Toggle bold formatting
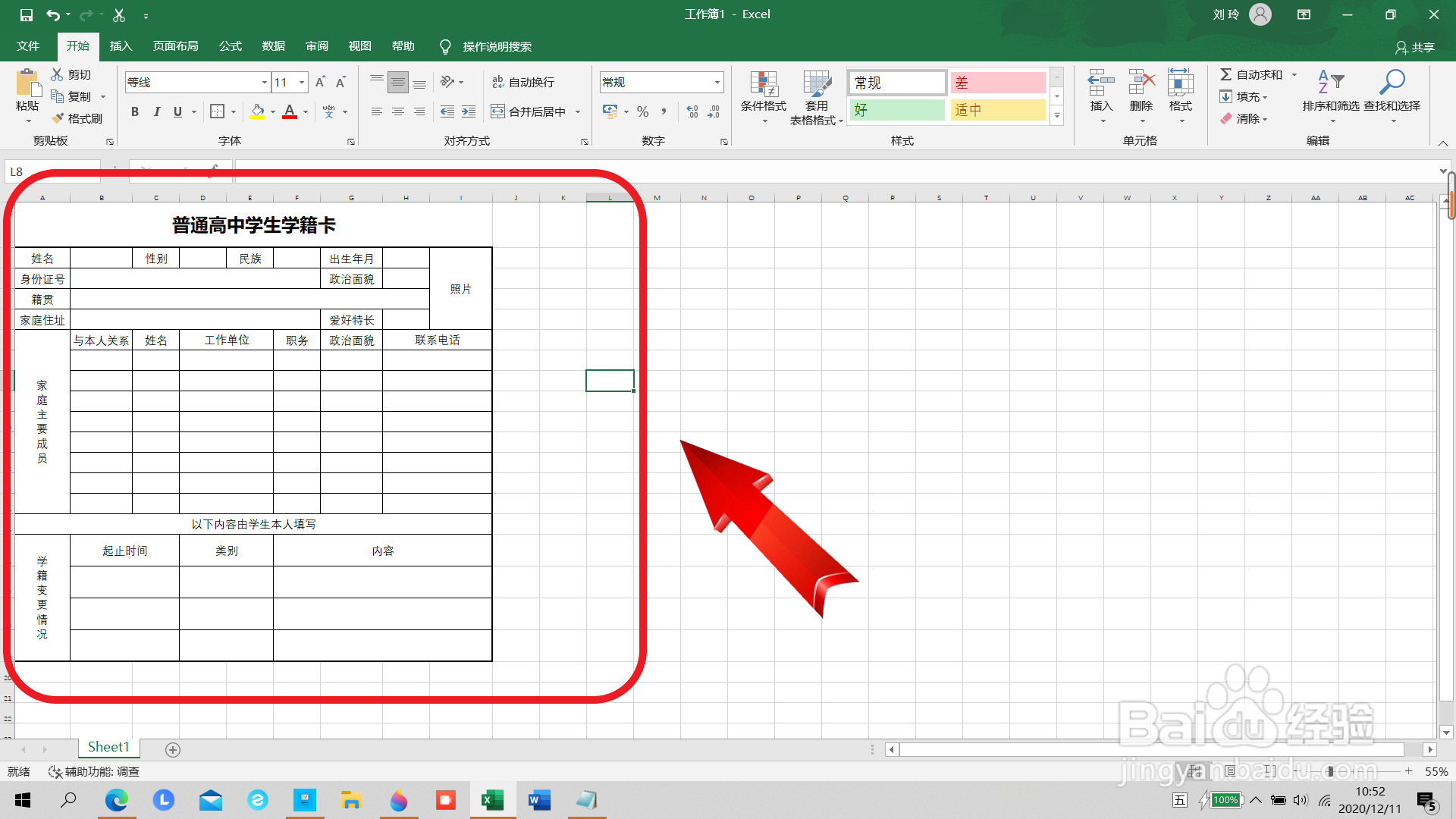The image size is (1456, 819). [135, 111]
